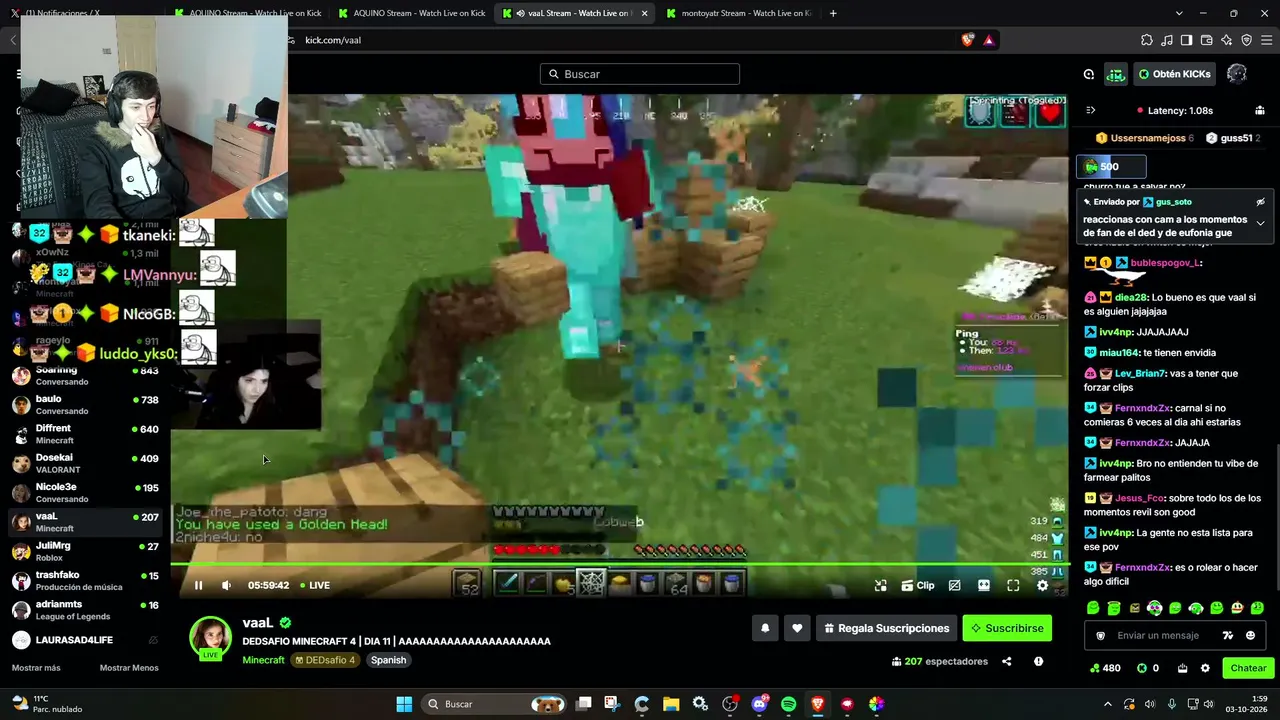Send message with Chatear button
This screenshot has height=720, width=1280.
click(1248, 668)
